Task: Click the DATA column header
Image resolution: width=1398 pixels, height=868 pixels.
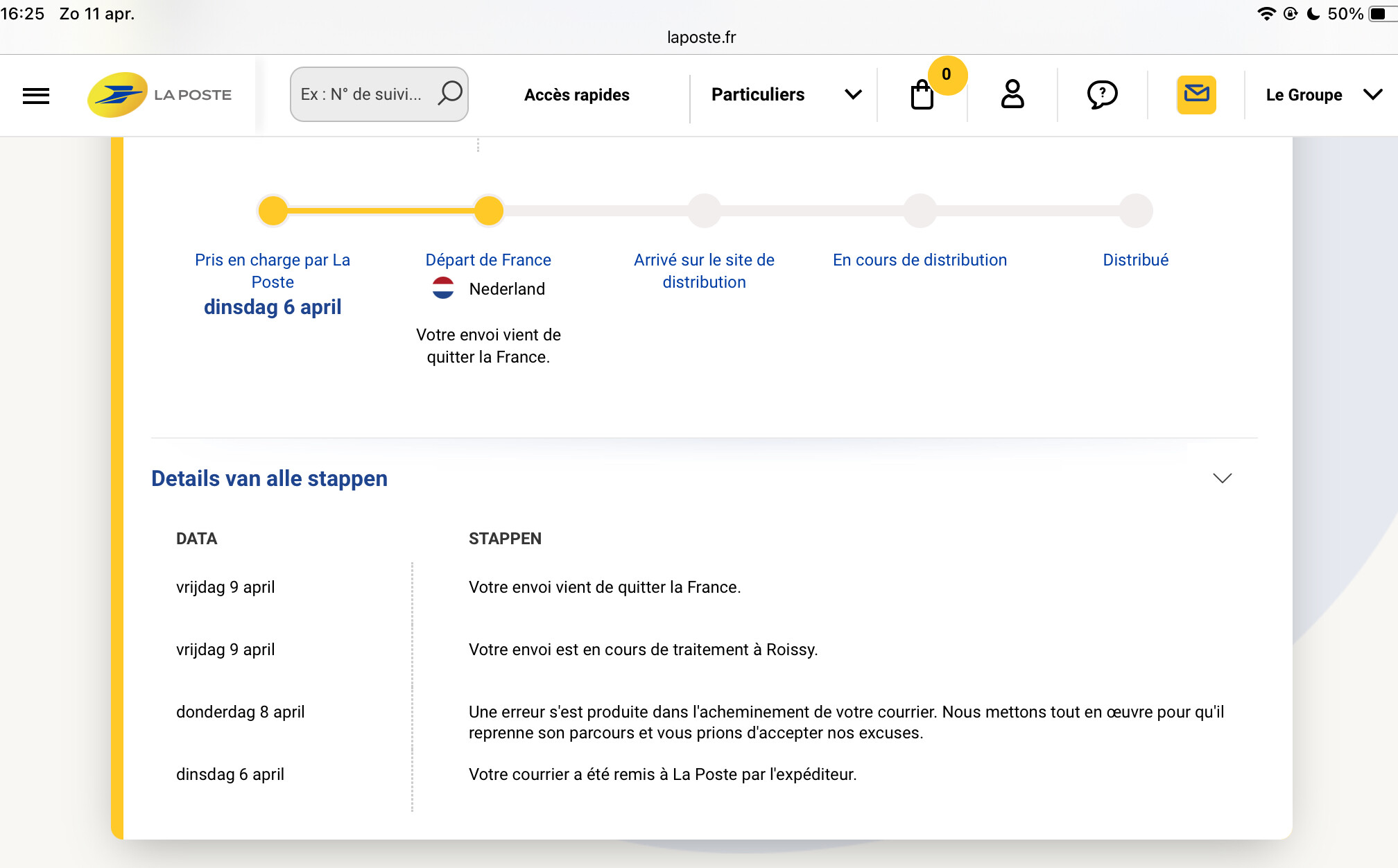Action: tap(197, 539)
